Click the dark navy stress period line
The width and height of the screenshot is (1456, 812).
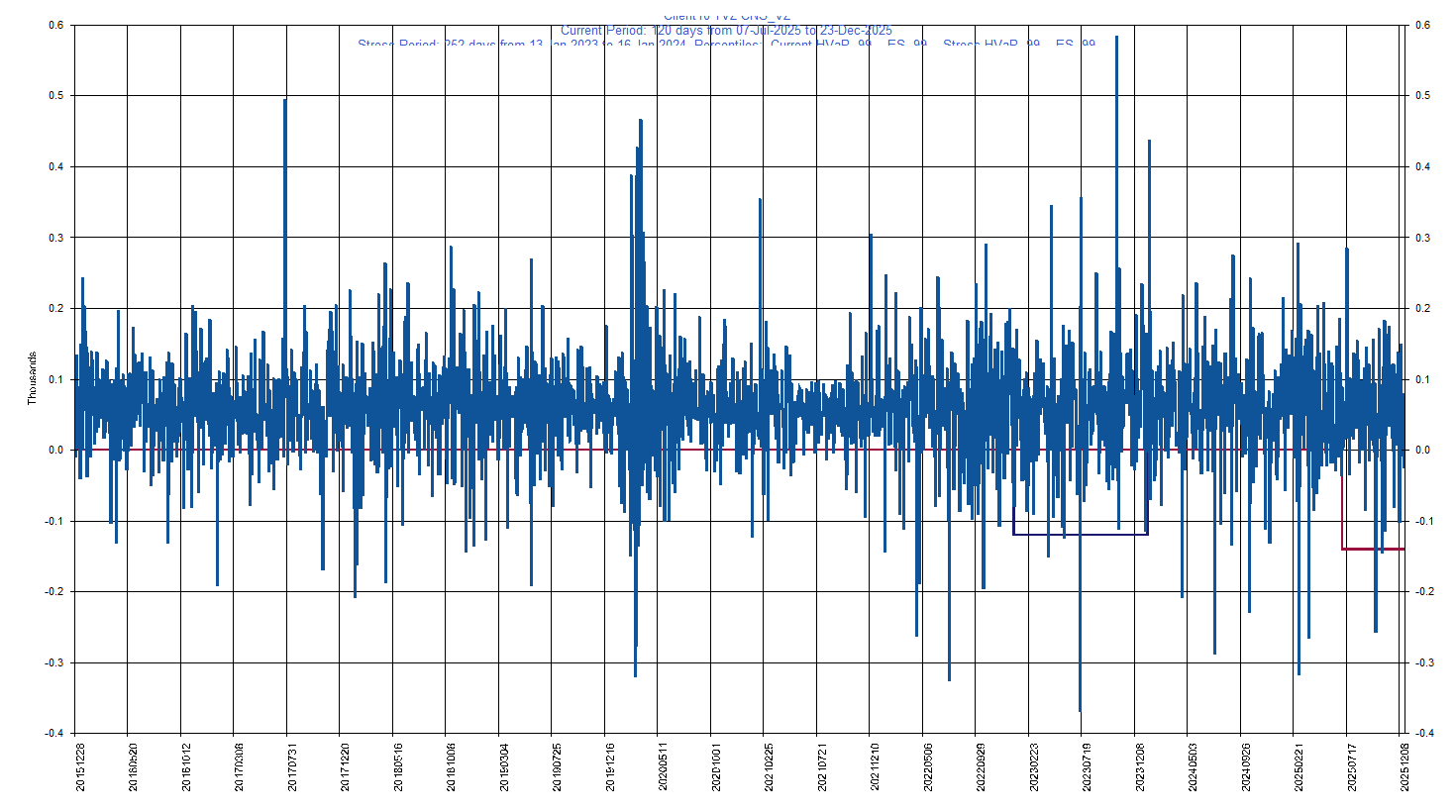1080,535
